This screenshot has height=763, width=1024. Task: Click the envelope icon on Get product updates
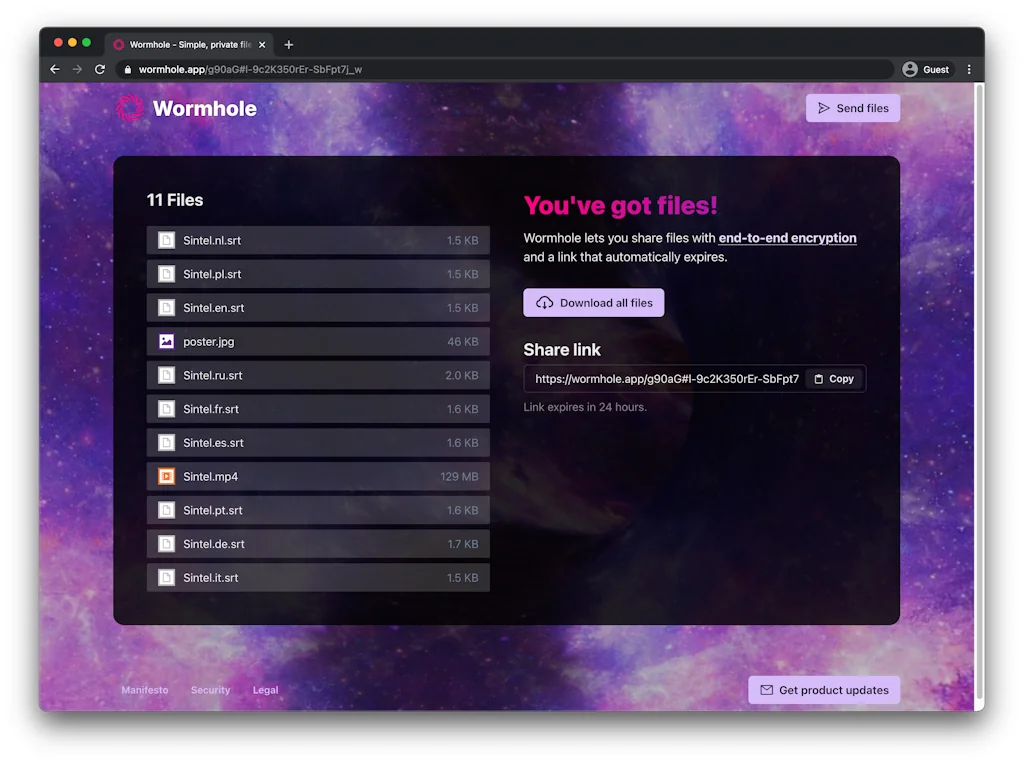point(765,690)
